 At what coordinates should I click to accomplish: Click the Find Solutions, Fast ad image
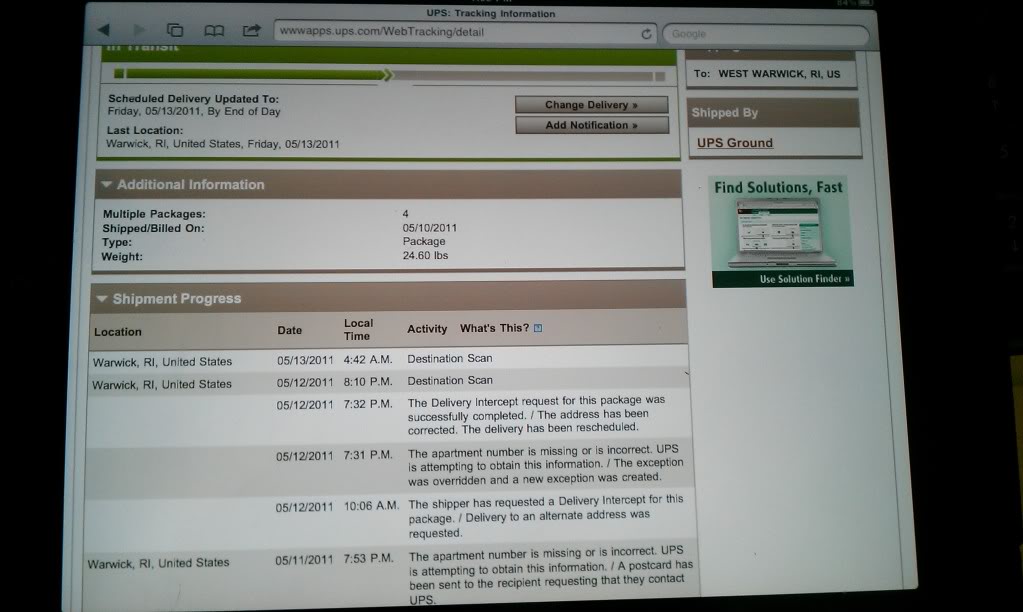click(780, 231)
